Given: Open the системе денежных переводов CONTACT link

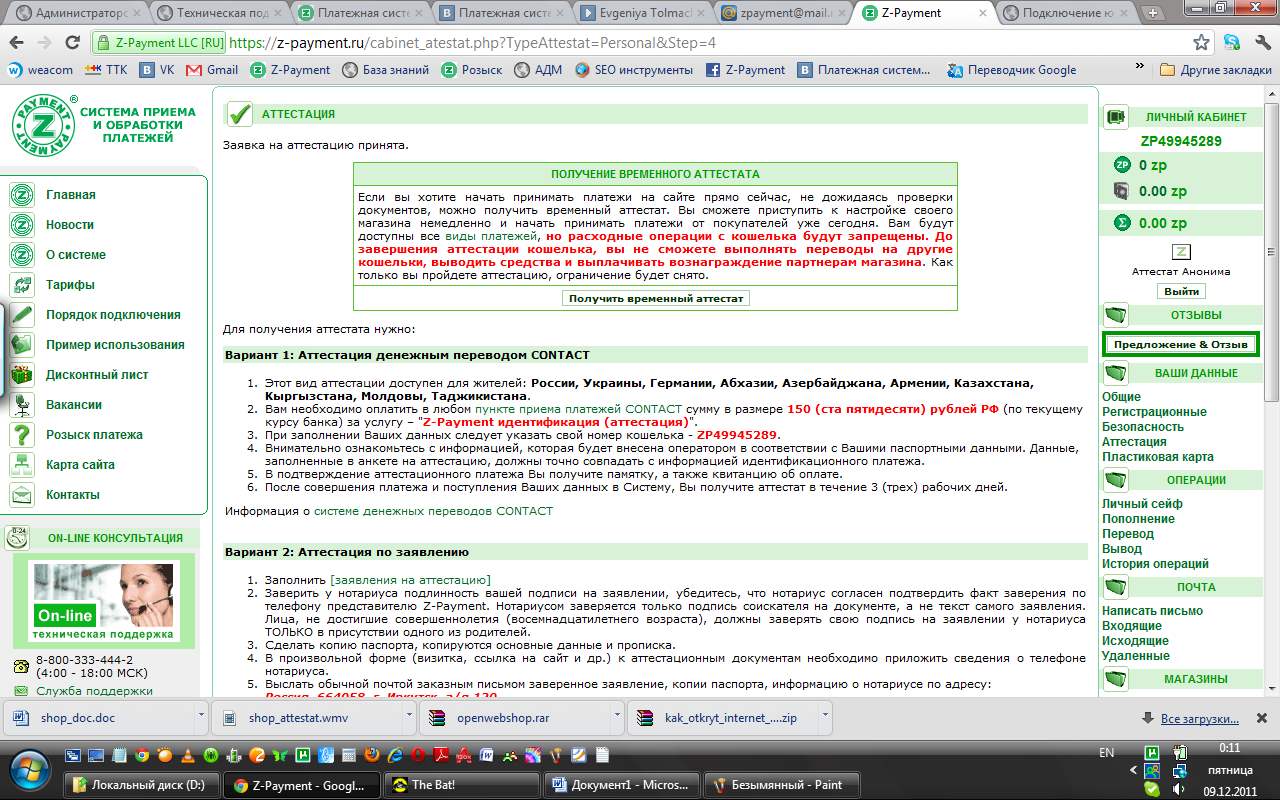Looking at the screenshot, I should point(433,511).
